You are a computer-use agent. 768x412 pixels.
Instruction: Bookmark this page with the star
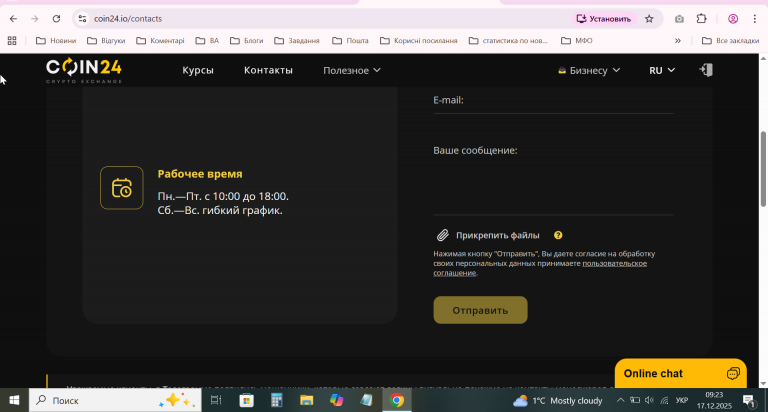click(x=649, y=19)
